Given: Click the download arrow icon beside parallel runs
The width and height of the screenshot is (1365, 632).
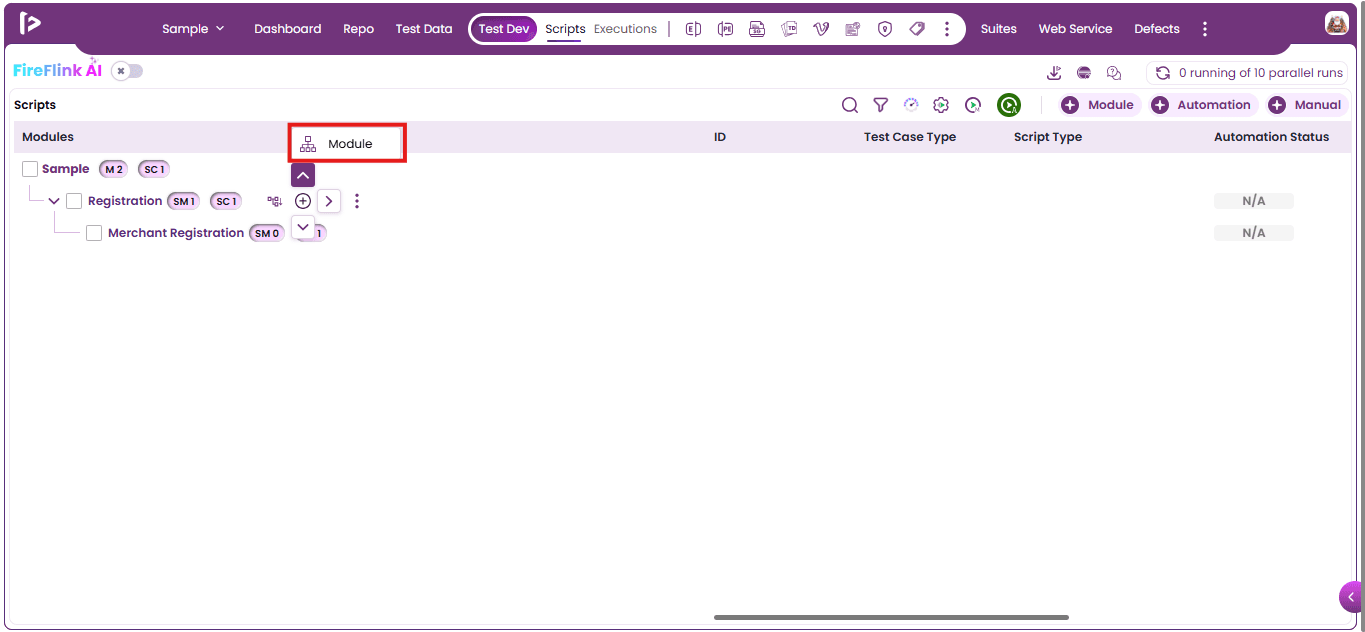Looking at the screenshot, I should click(x=1054, y=72).
